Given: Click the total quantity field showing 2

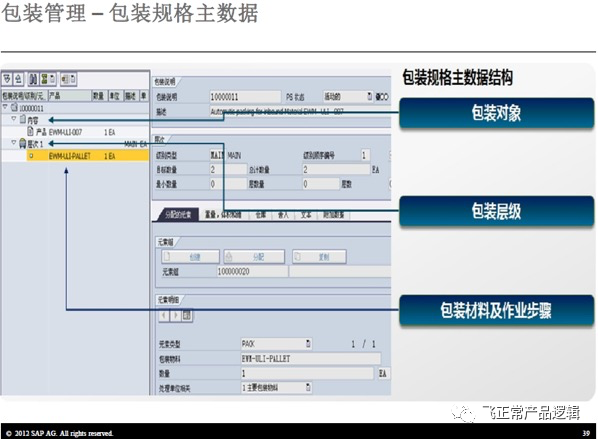Looking at the screenshot, I should (x=336, y=169).
